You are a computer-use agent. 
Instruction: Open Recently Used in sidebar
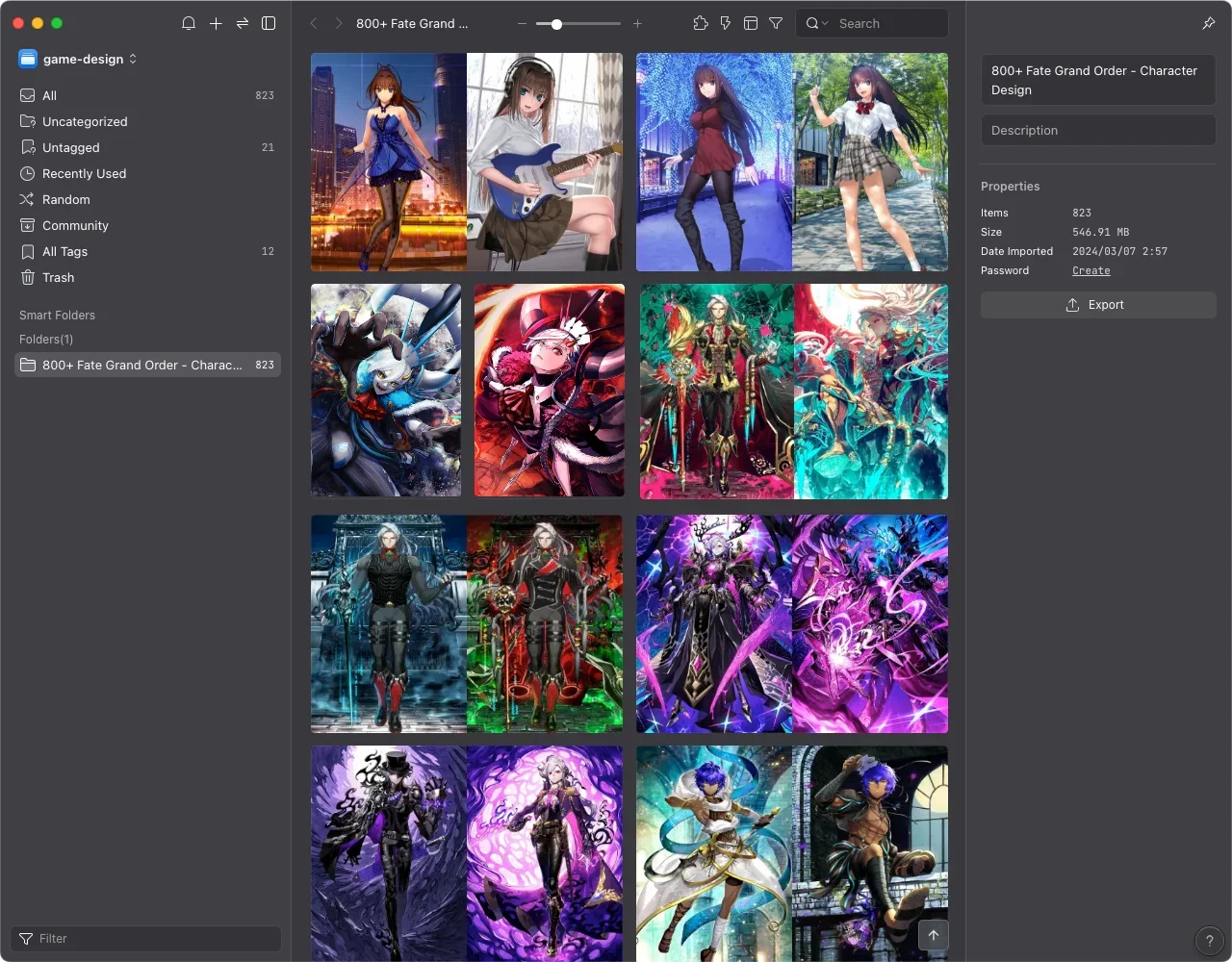click(x=147, y=173)
